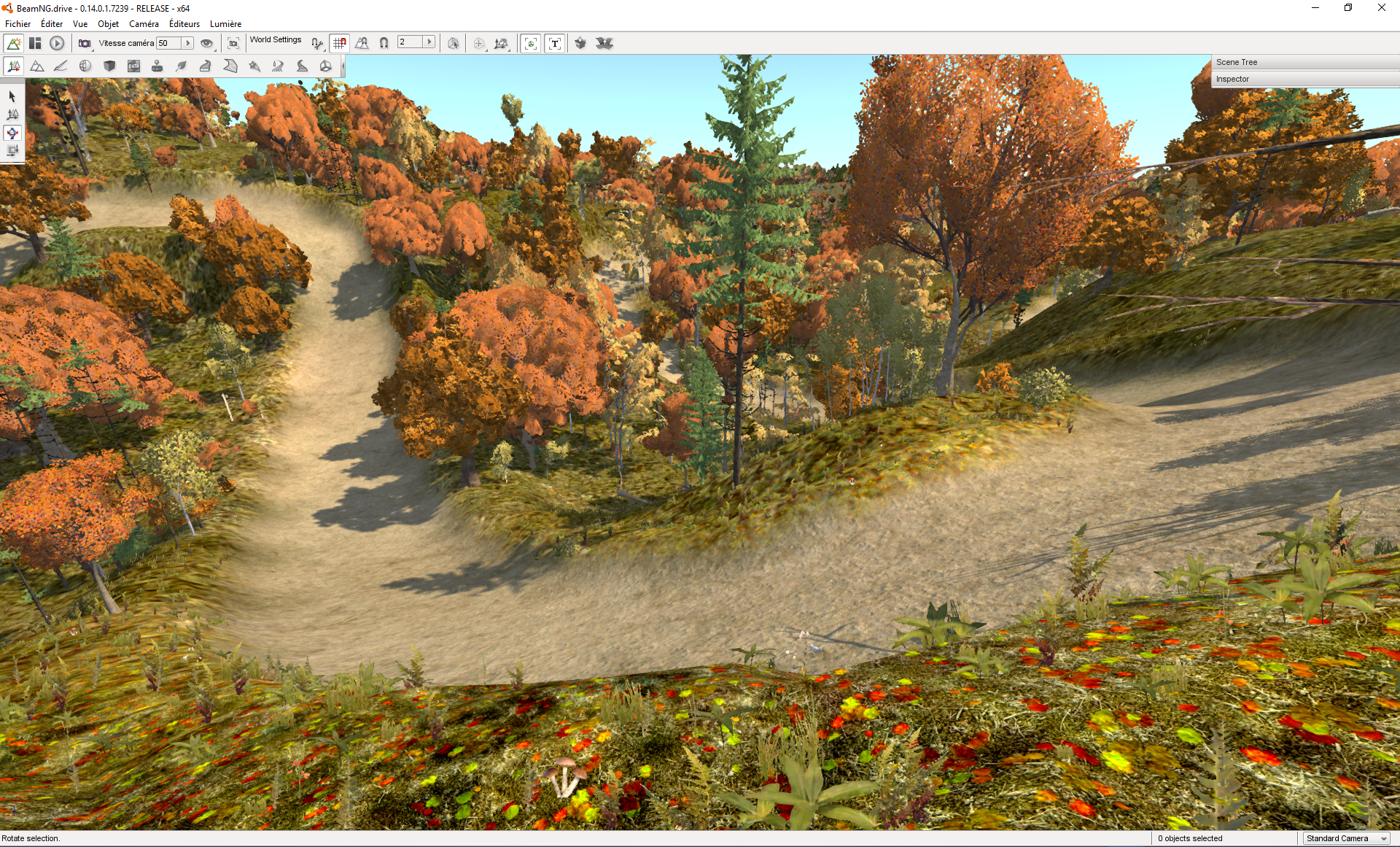This screenshot has width=1400, height=847.
Task: Open the Objet menu
Action: click(108, 24)
